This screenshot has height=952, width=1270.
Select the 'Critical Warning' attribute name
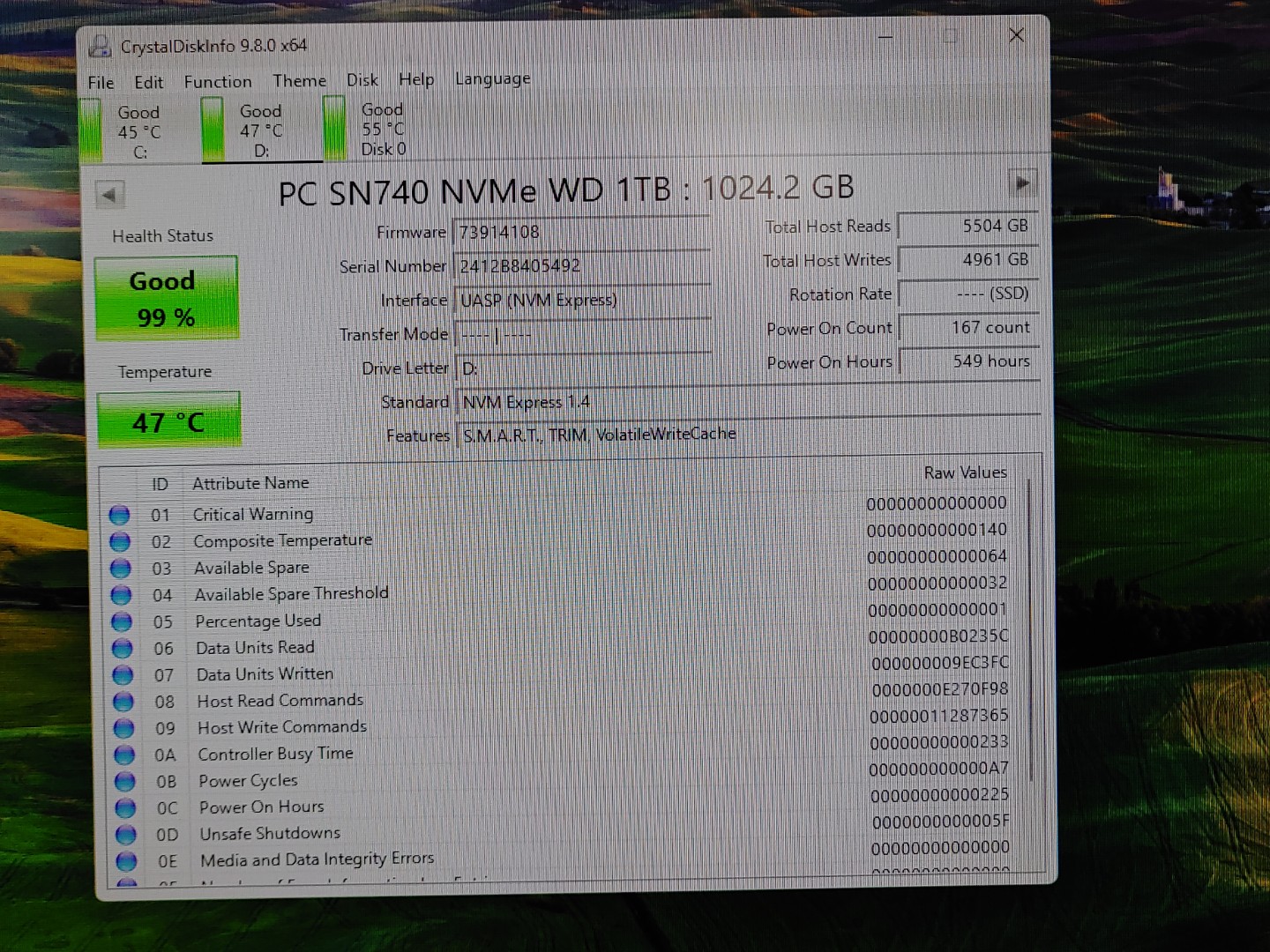coord(253,514)
